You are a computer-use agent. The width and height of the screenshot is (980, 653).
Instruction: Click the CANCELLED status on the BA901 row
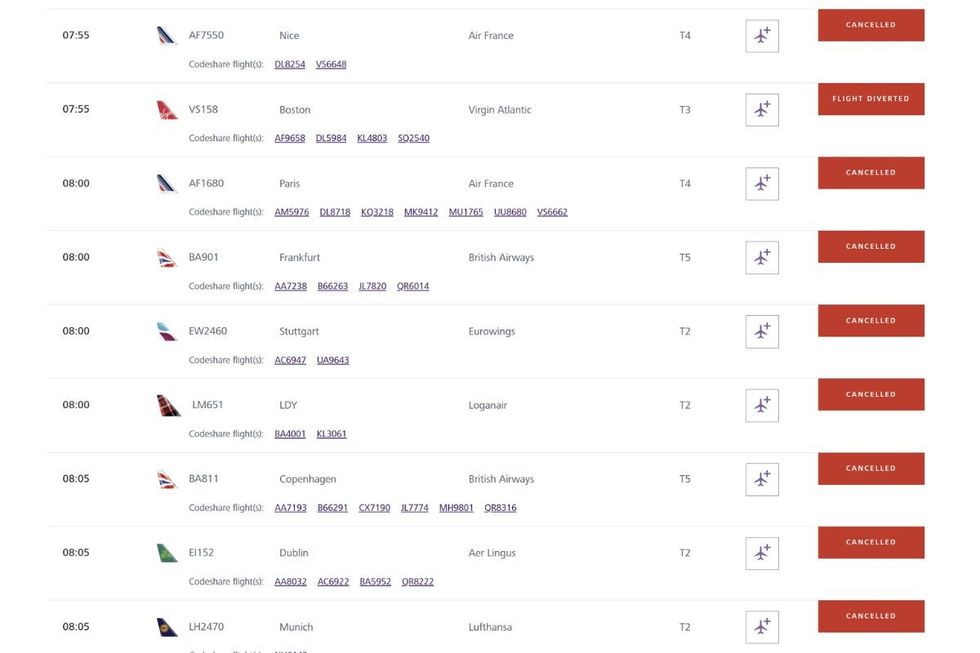[870, 246]
